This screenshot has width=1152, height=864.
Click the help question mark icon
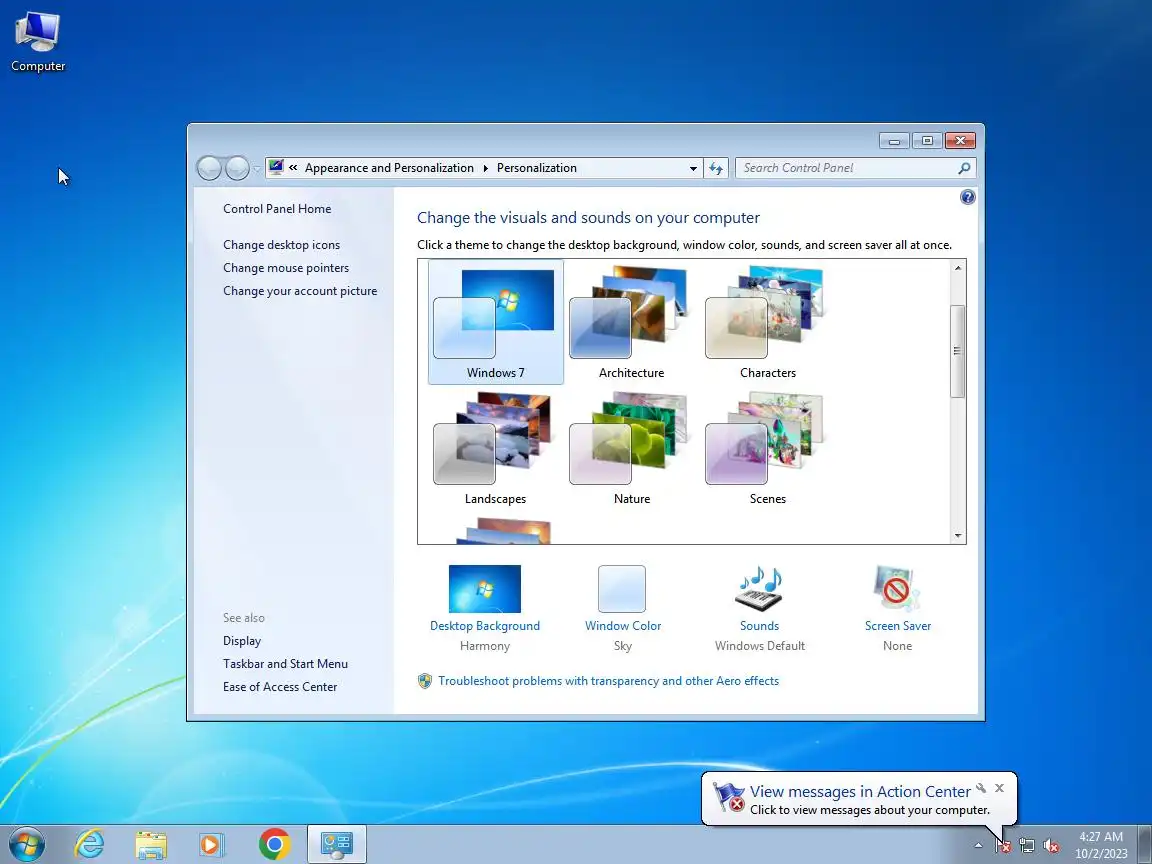point(968,197)
